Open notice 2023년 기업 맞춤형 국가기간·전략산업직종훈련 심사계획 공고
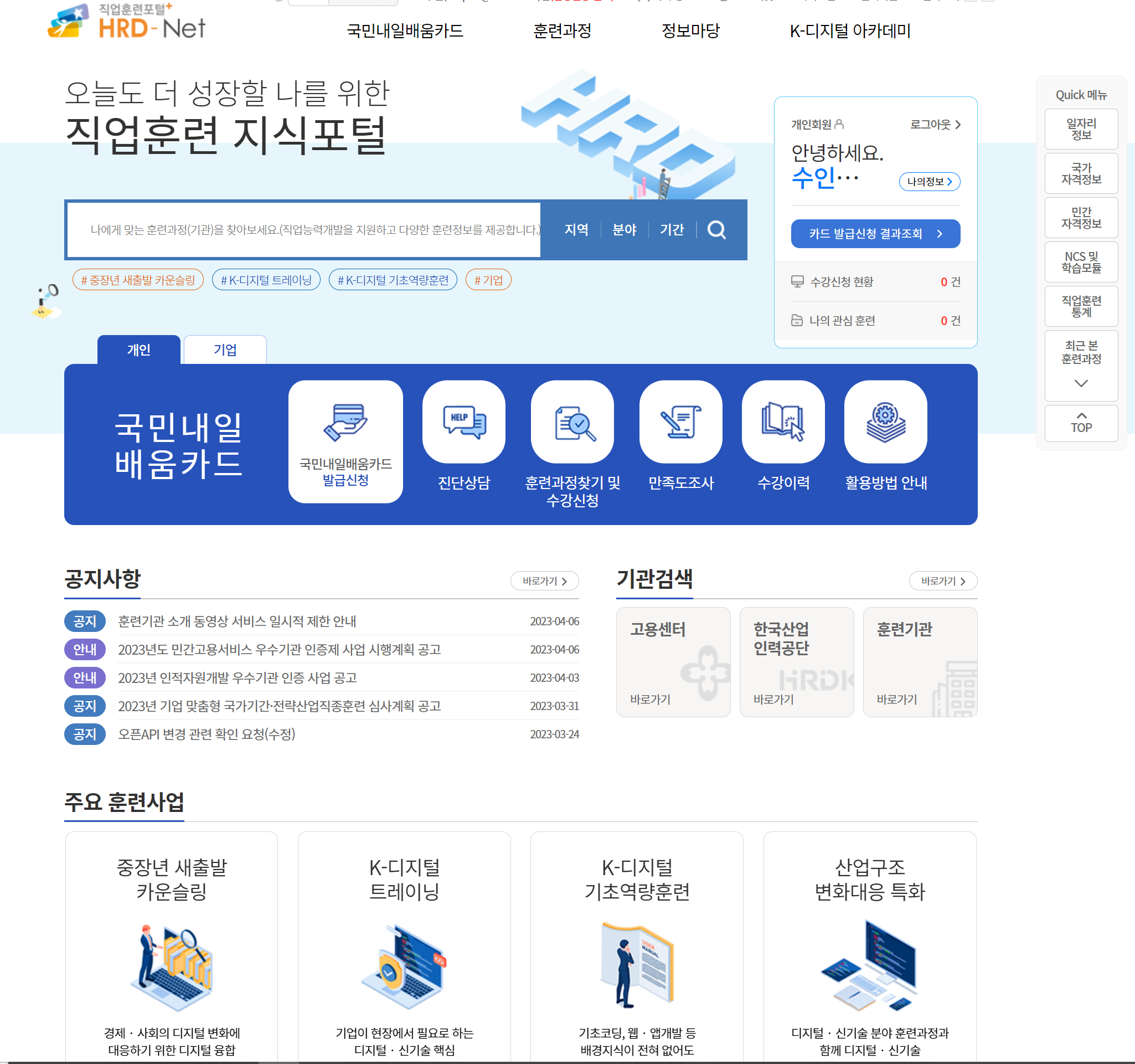The width and height of the screenshot is (1135, 1064). (279, 706)
